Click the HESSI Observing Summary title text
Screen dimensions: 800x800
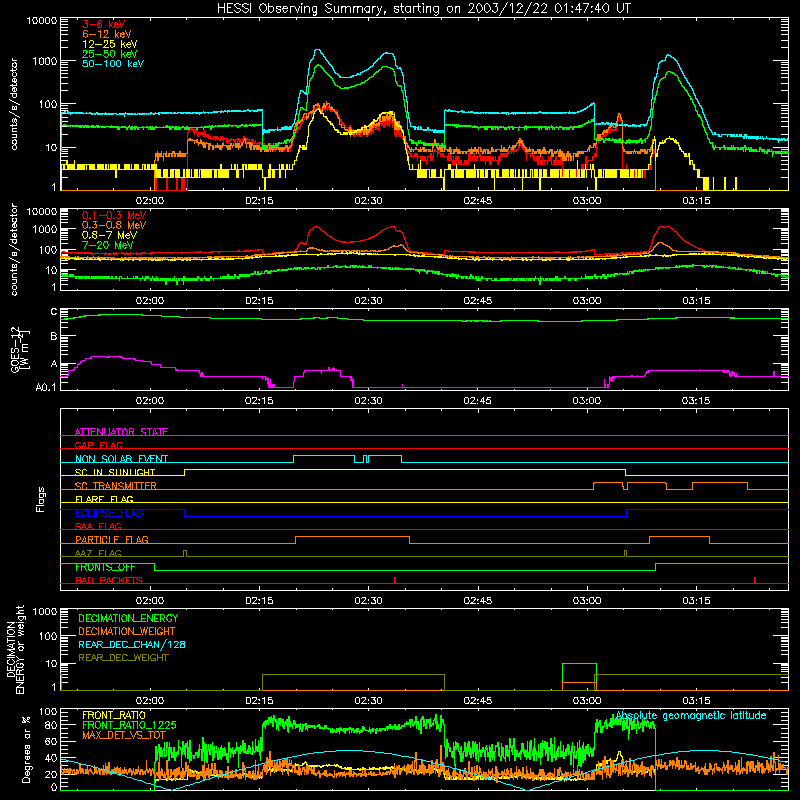pos(423,9)
